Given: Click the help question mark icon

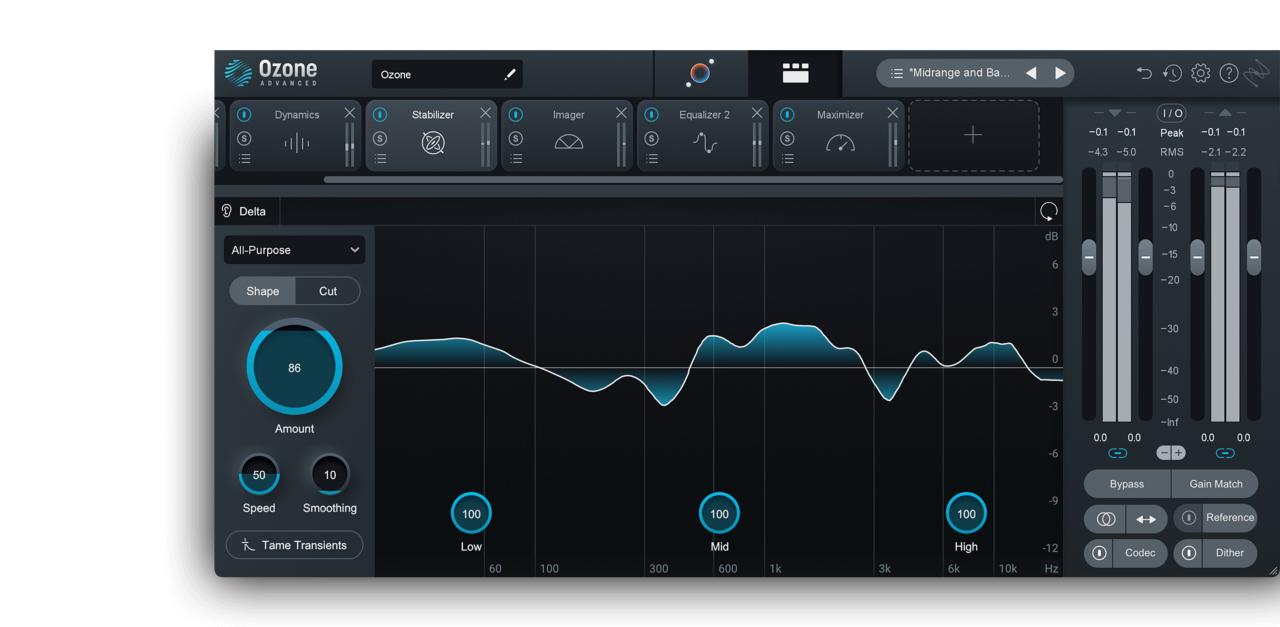Looking at the screenshot, I should pos(1229,73).
